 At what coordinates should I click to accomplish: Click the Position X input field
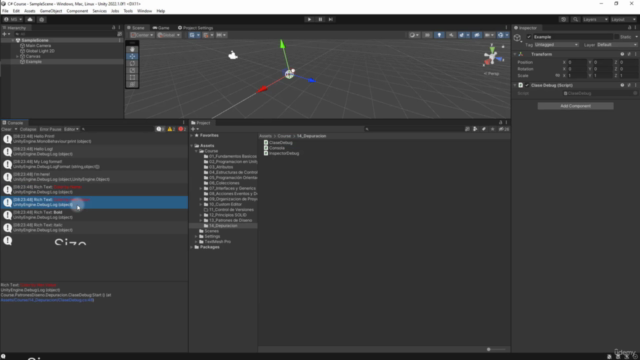577,62
